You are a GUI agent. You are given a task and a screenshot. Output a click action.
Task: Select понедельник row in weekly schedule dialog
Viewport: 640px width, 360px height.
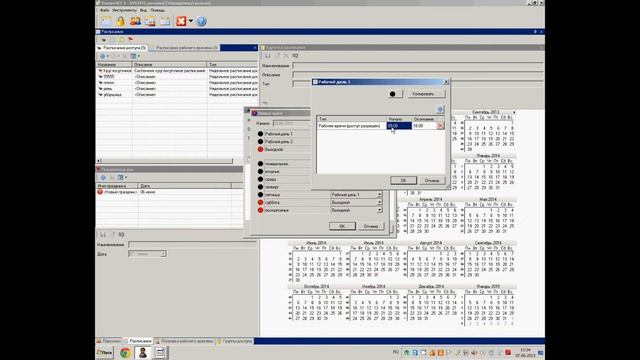[x=276, y=164]
